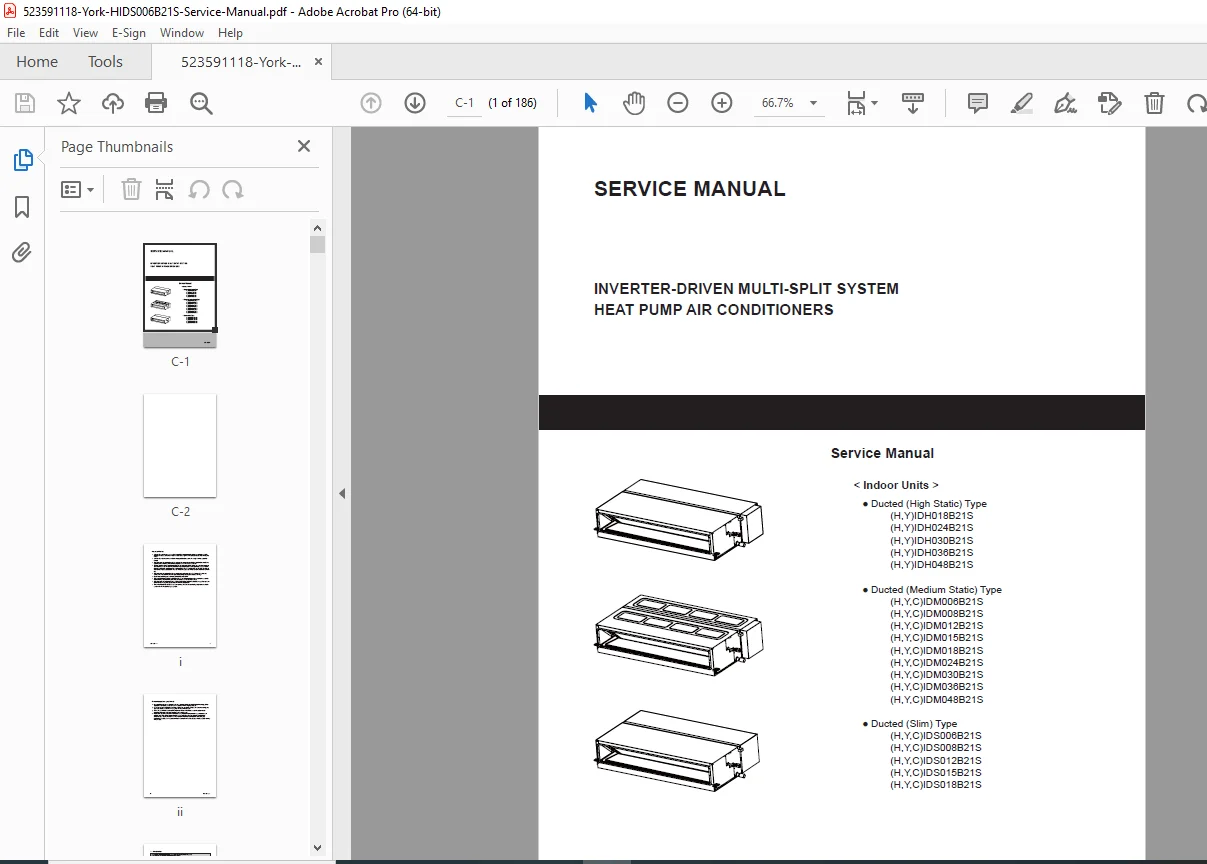Image resolution: width=1207 pixels, height=864 pixels.
Task: Go to the next page with down arrow
Action: (x=415, y=103)
